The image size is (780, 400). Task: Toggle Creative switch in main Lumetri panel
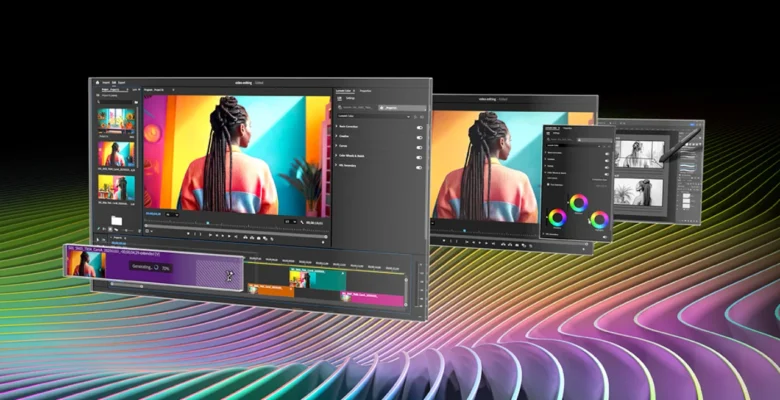(x=420, y=137)
